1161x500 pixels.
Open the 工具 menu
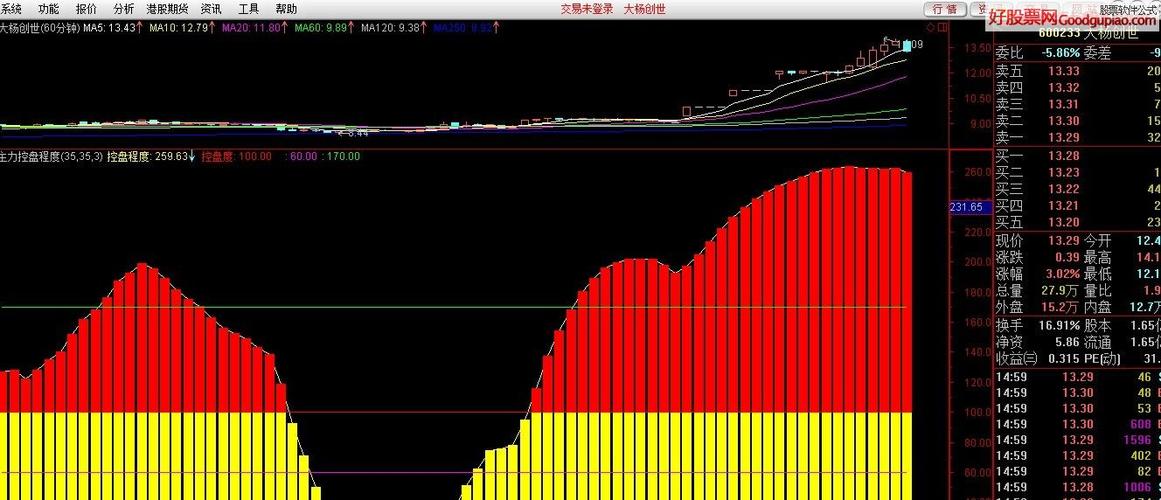[x=249, y=9]
